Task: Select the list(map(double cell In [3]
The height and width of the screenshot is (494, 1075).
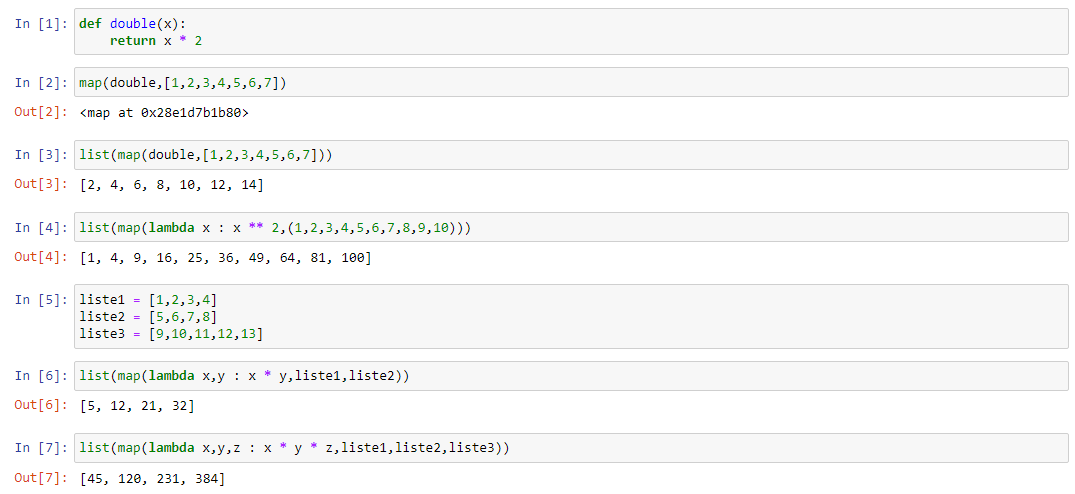Action: click(571, 155)
